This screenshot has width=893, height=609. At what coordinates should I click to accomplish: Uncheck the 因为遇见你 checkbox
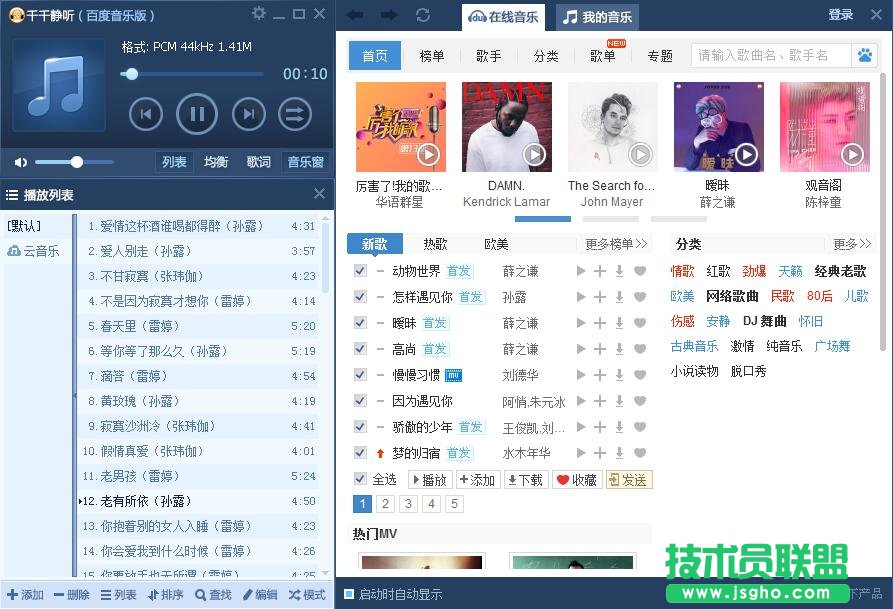360,400
